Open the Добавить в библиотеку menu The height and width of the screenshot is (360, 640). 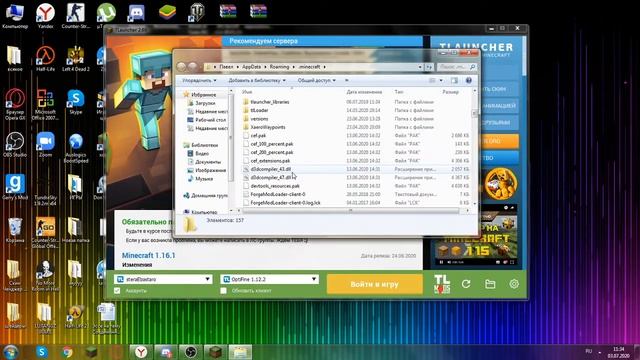coord(257,80)
